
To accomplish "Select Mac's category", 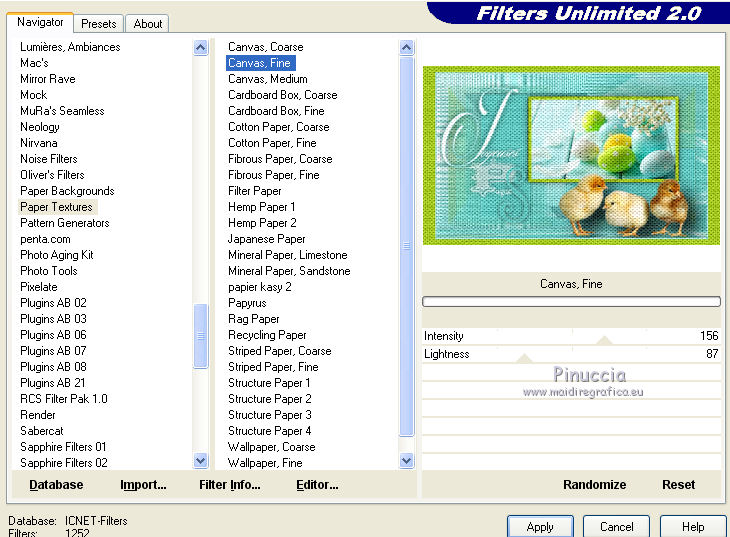I will click(34, 63).
